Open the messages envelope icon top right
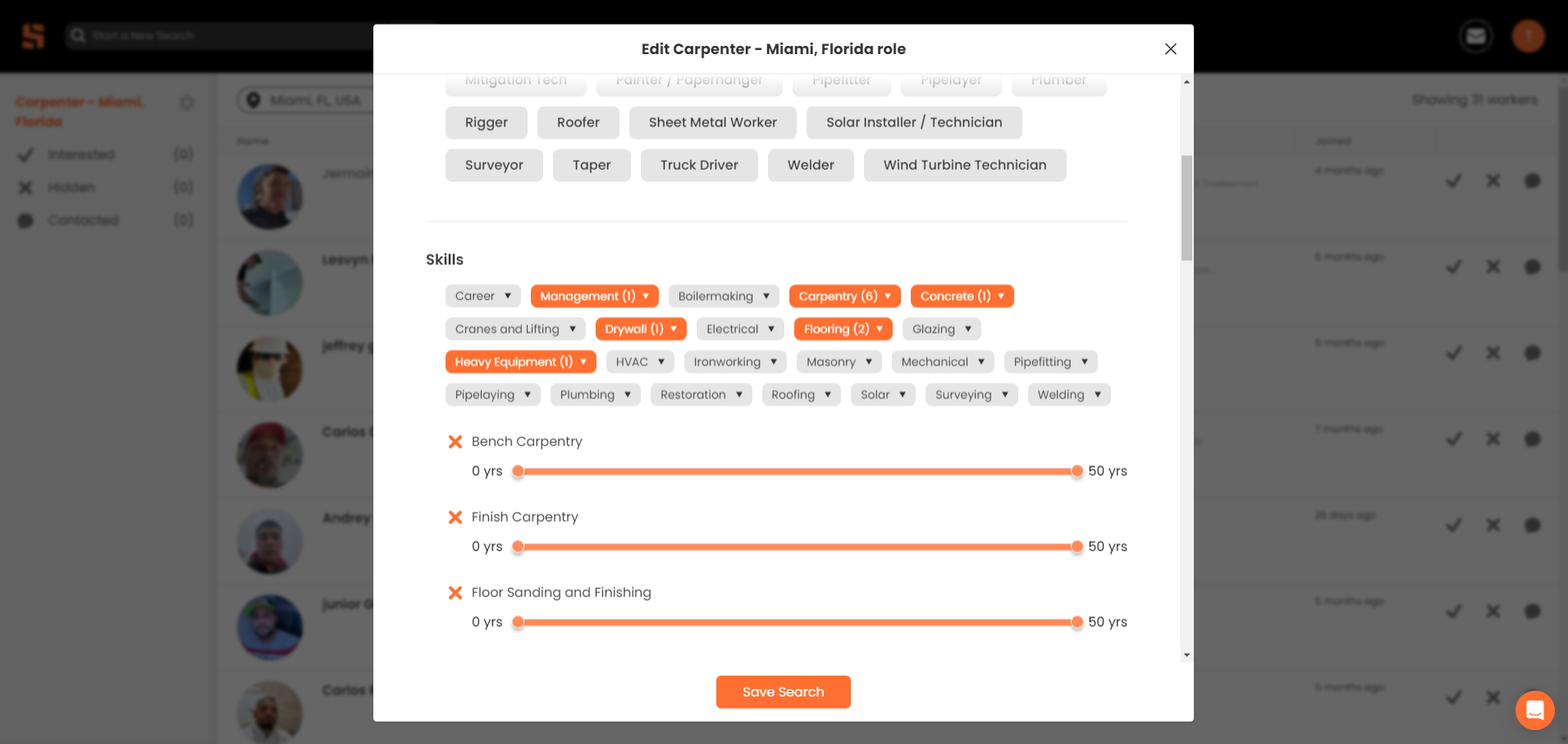Screen dimensions: 1568x744 click(x=1475, y=35)
